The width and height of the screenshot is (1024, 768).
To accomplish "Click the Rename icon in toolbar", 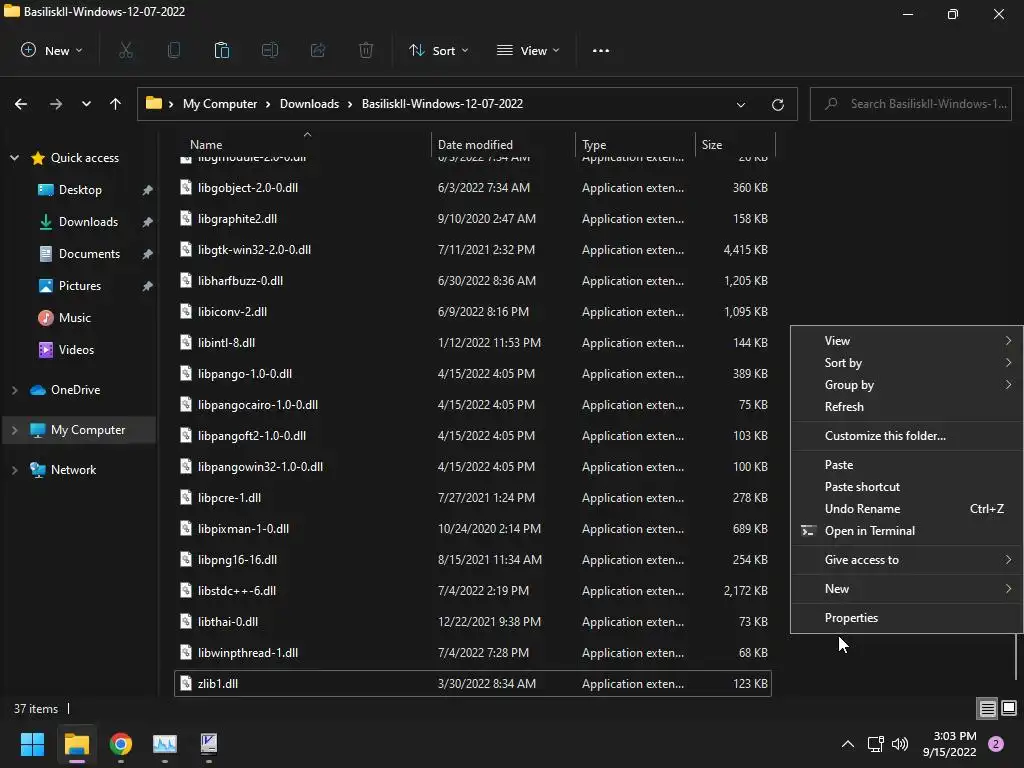I will [270, 50].
